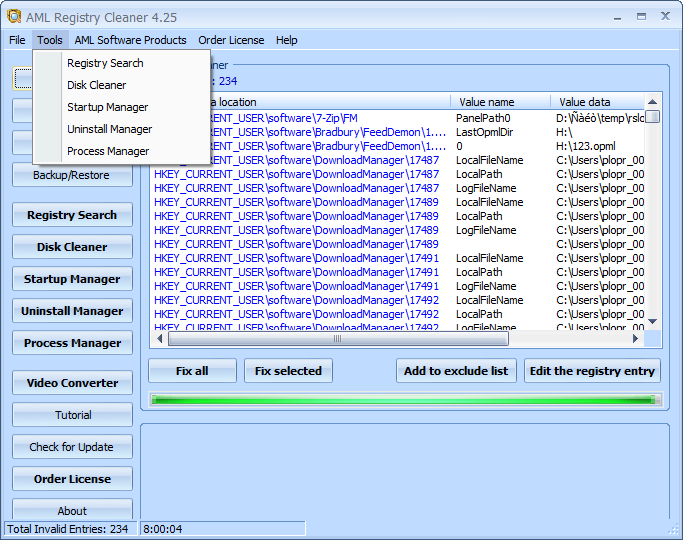Close the AML Registry Cleaner window
The height and width of the screenshot is (540, 683).
pos(665,17)
